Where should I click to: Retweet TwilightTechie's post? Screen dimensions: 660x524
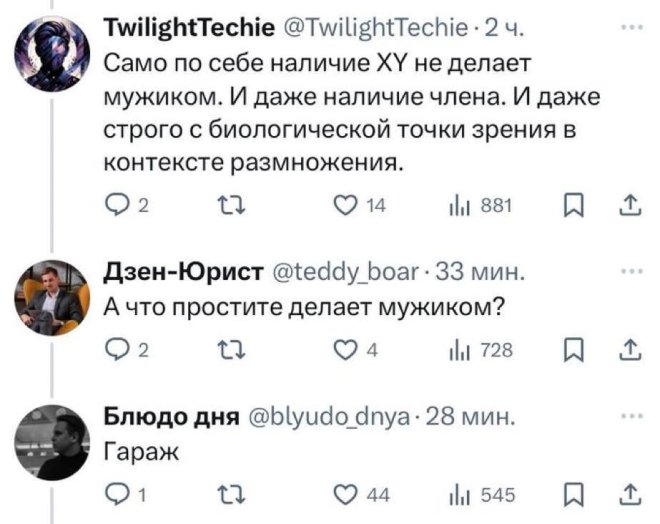coord(224,205)
